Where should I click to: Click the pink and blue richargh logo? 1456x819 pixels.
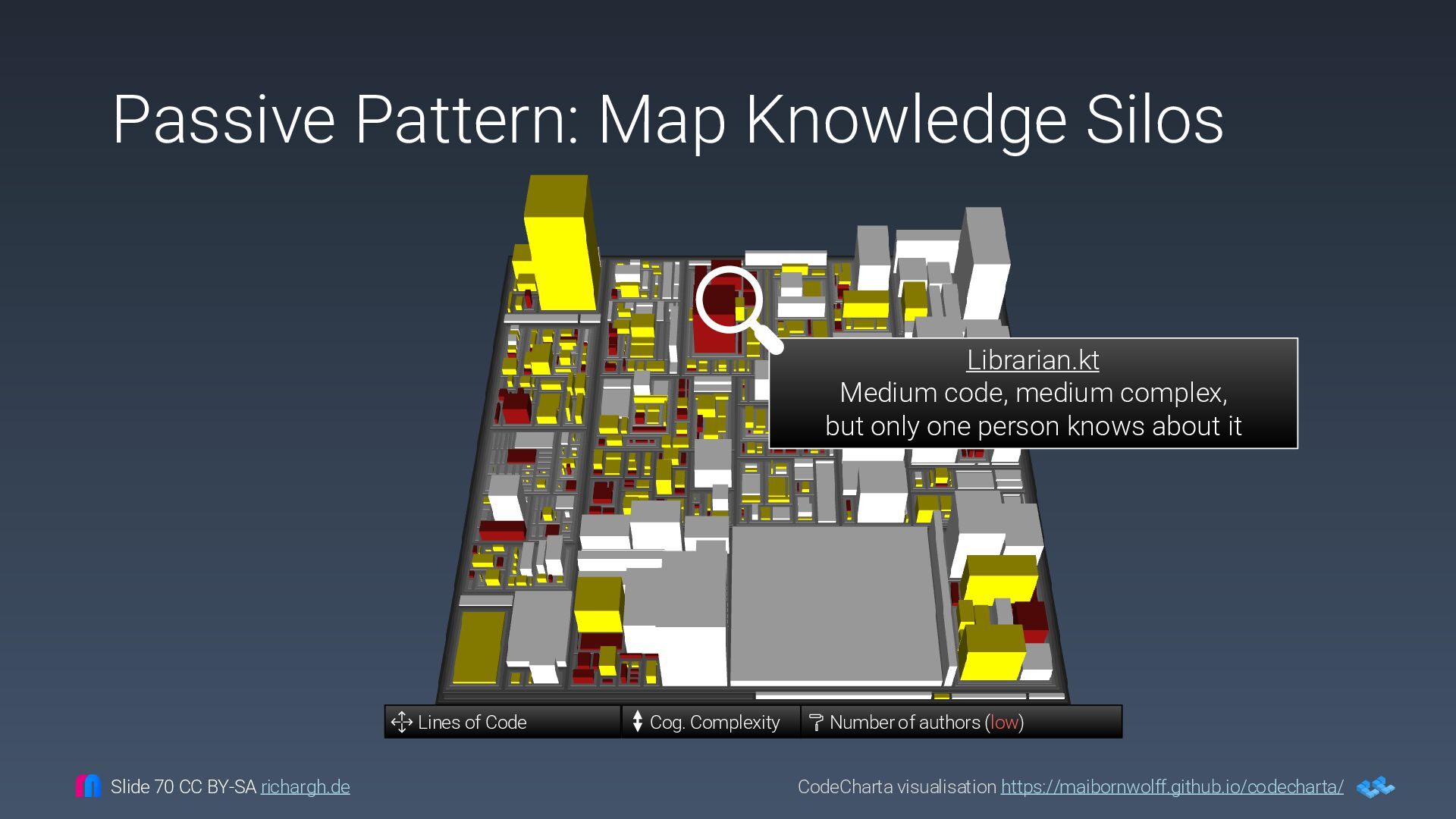click(x=88, y=786)
